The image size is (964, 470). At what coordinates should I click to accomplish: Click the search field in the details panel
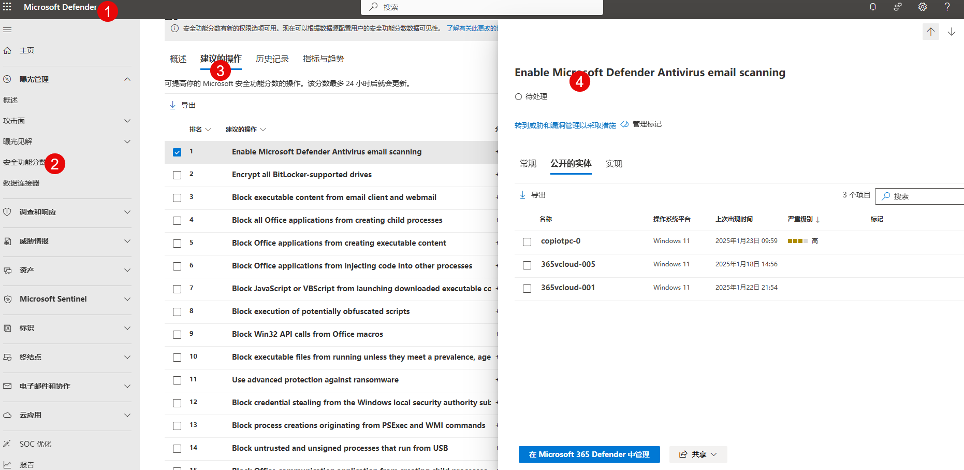click(920, 196)
